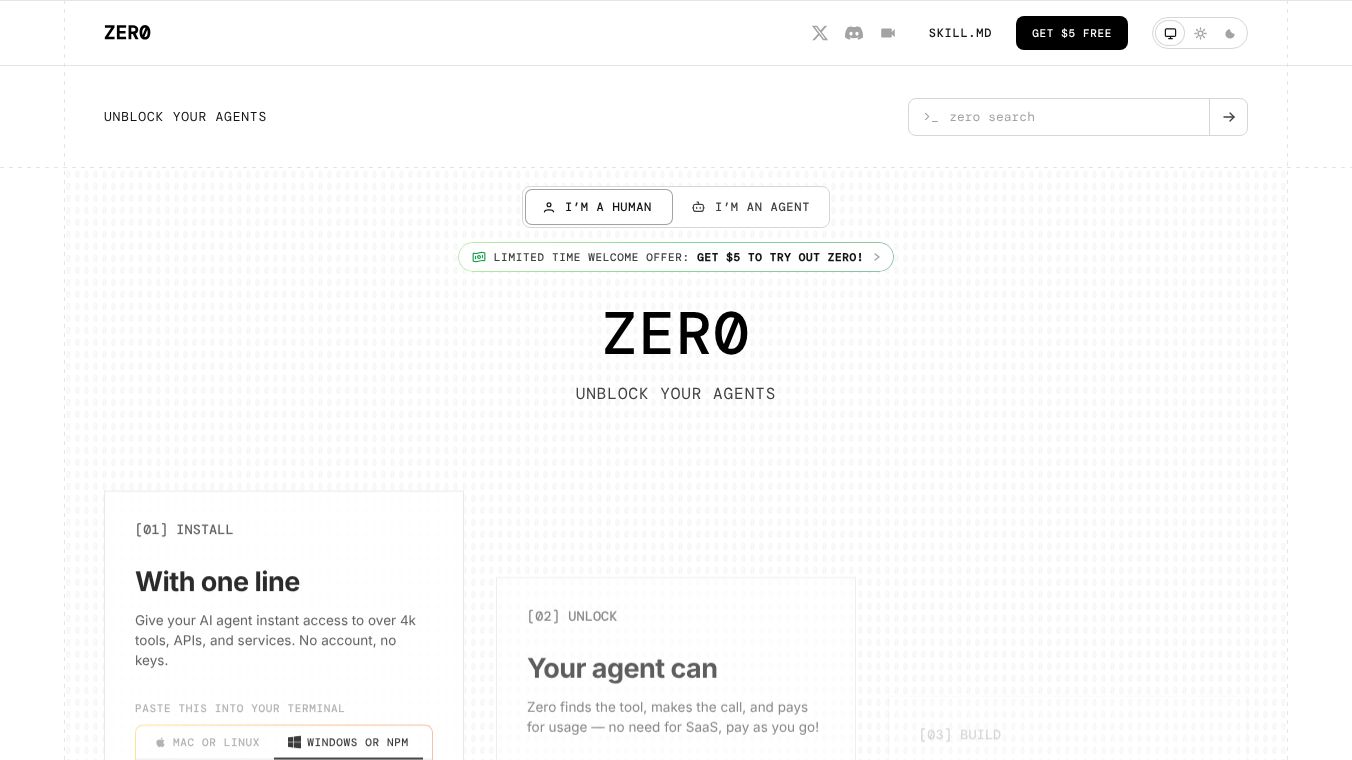Viewport: 1352px width, 760px height.
Task: Click PASTE THIS INTO YOUR TERMINAL label
Action: pos(240,708)
